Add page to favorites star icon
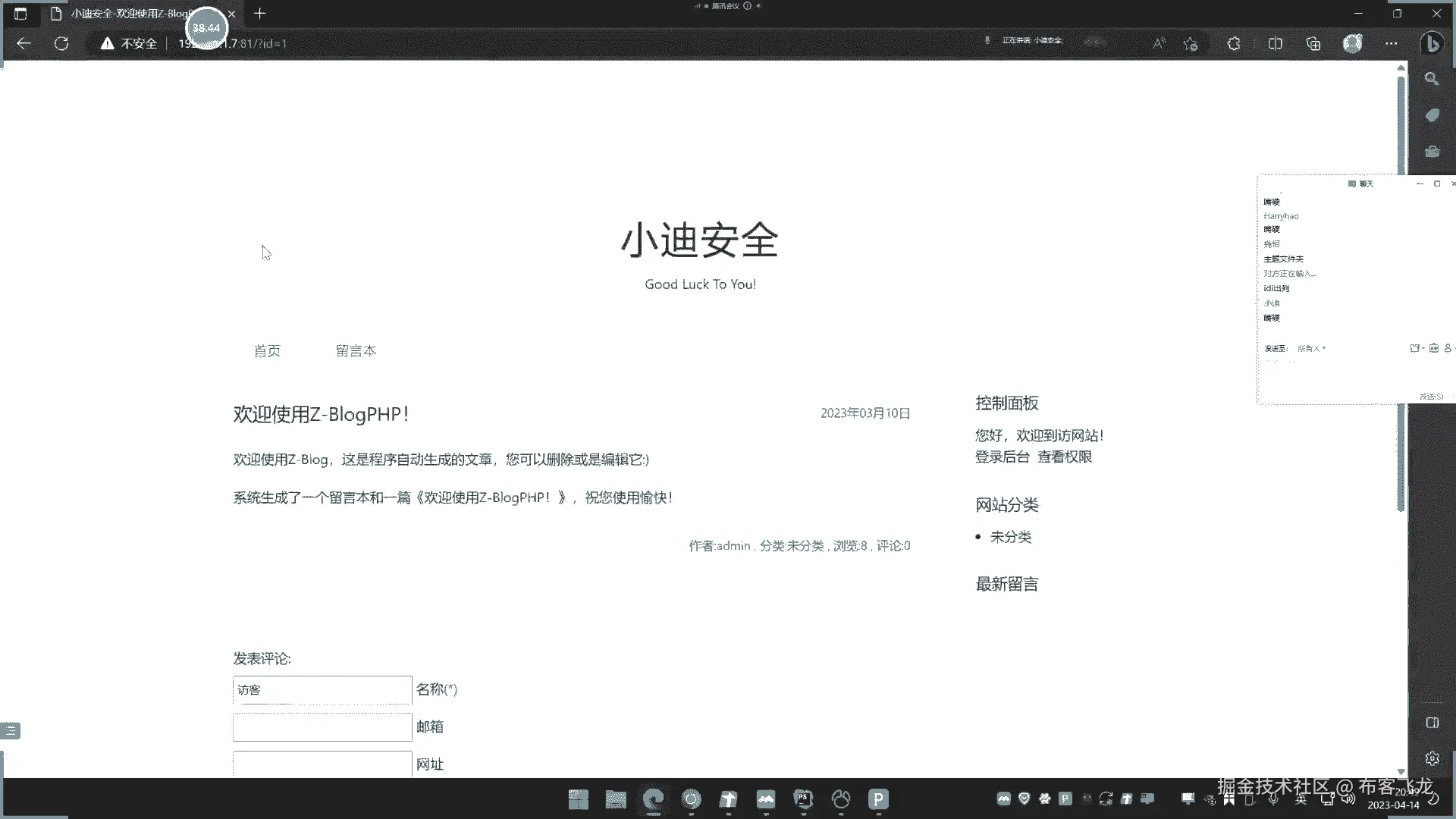The image size is (1456, 819). coord(1191,43)
